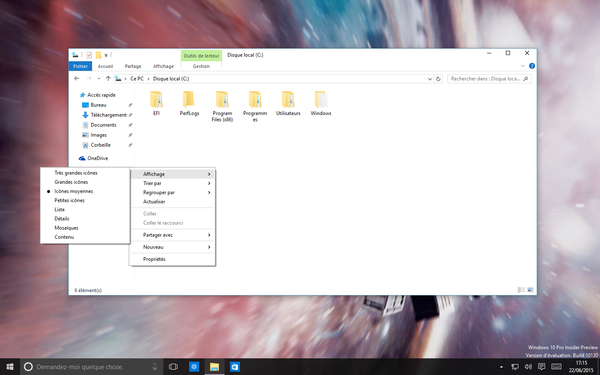Open the help question mark icon

click(532, 66)
